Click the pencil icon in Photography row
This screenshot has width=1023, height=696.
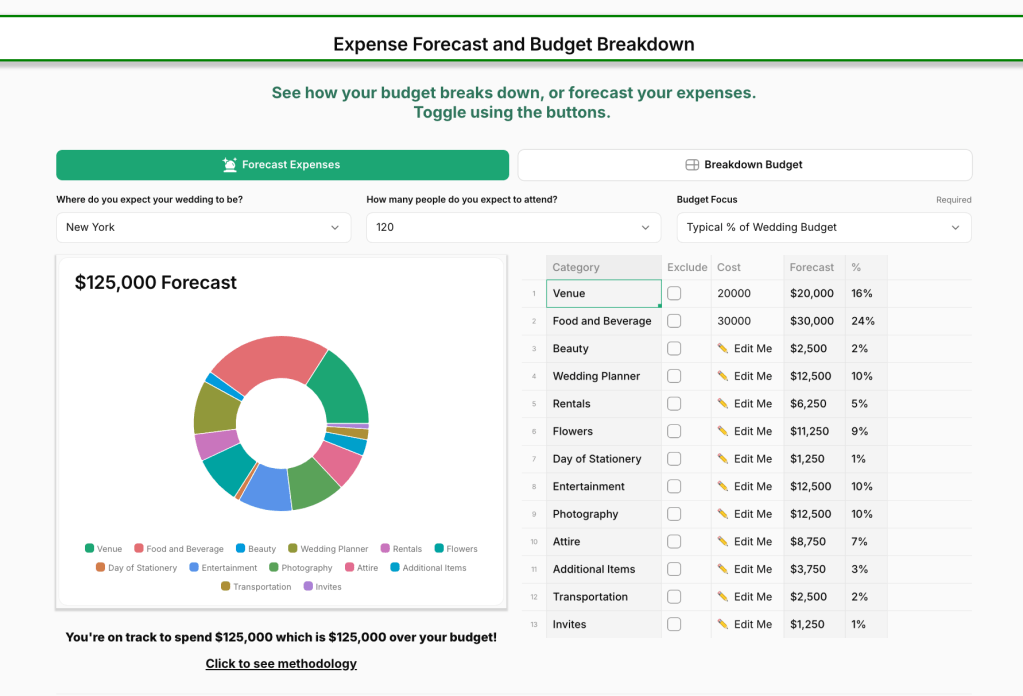pyautogui.click(x=723, y=515)
